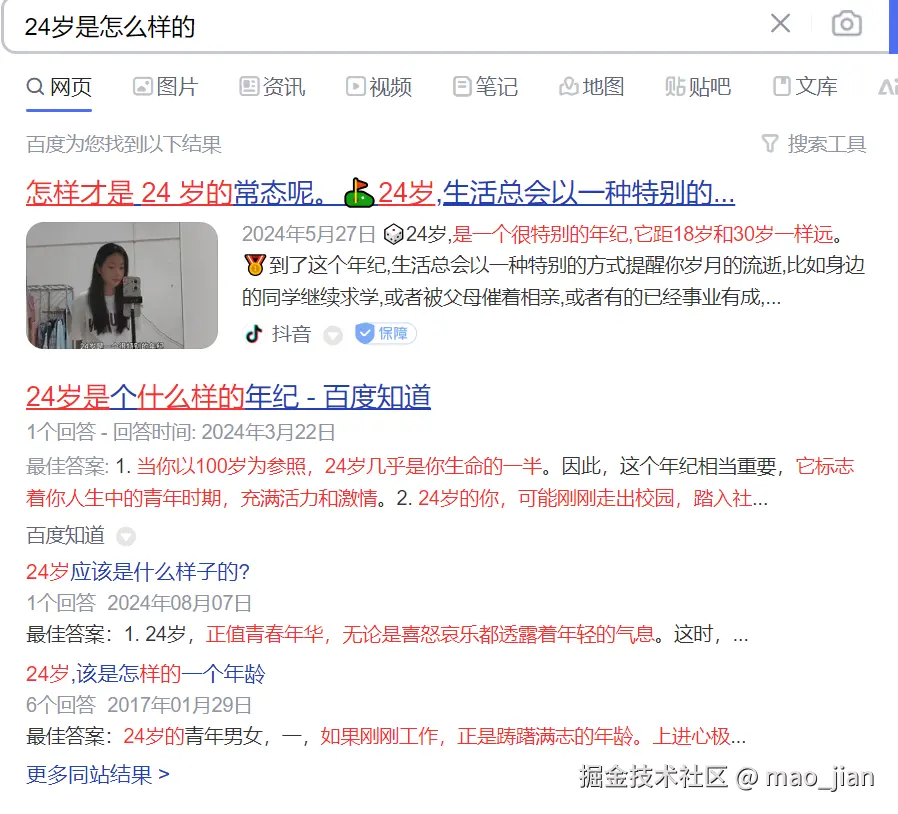The image size is (898, 814).
Task: Click the 贴 icon beside 贴吧
Action: coord(675,87)
